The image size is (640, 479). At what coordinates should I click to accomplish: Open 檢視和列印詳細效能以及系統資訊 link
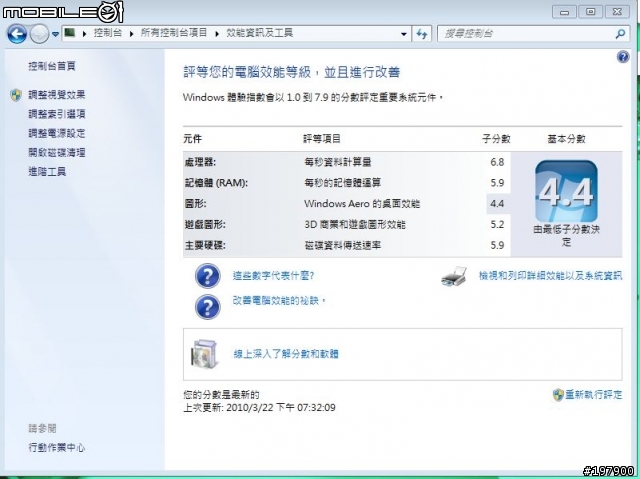[x=551, y=276]
